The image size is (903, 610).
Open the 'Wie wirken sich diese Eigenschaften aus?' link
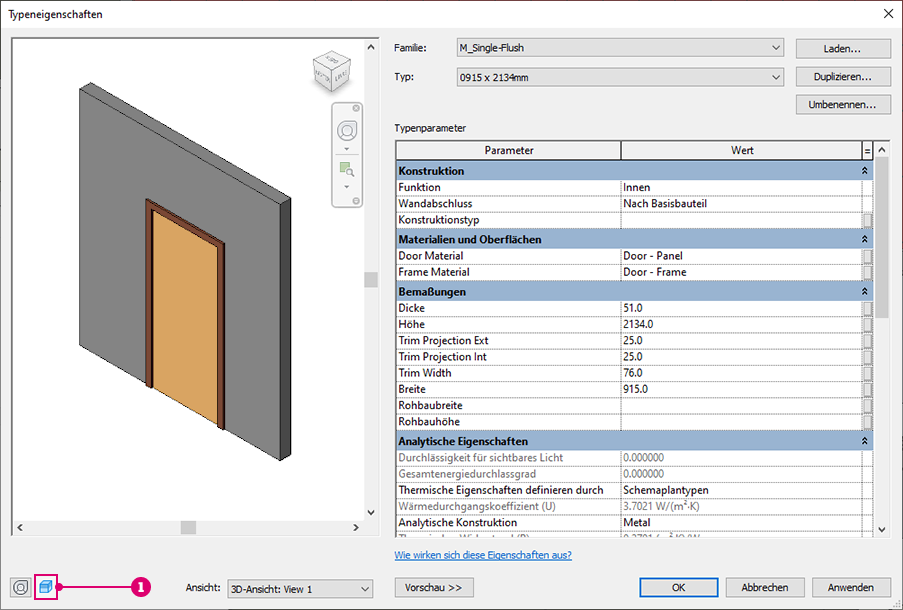click(483, 555)
